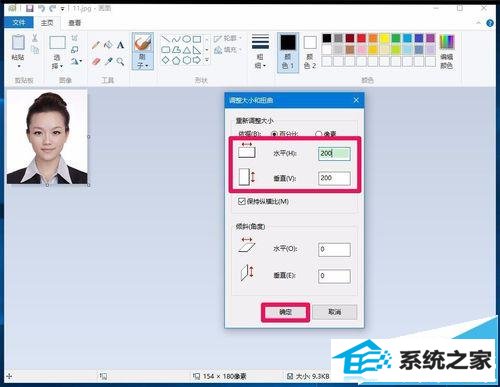
Task: Open the line Size dropdown
Action: click(260, 51)
